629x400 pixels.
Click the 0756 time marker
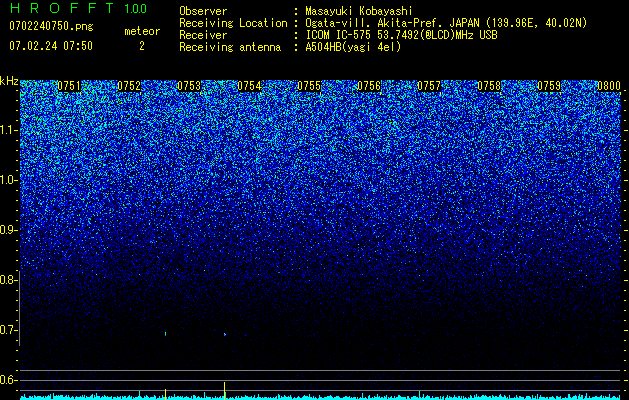[369, 86]
